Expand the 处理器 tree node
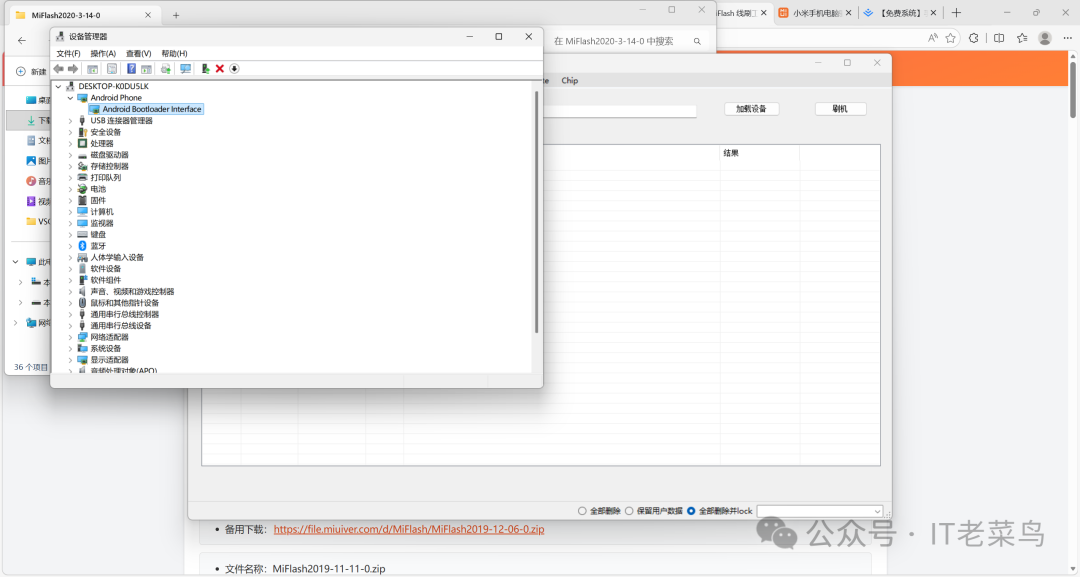The width and height of the screenshot is (1080, 577). pyautogui.click(x=72, y=142)
